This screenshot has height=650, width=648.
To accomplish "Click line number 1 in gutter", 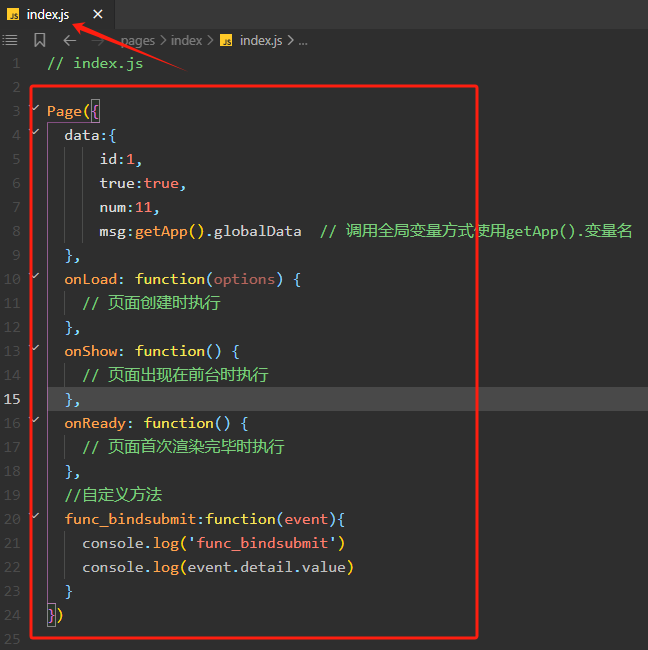I will [16, 63].
